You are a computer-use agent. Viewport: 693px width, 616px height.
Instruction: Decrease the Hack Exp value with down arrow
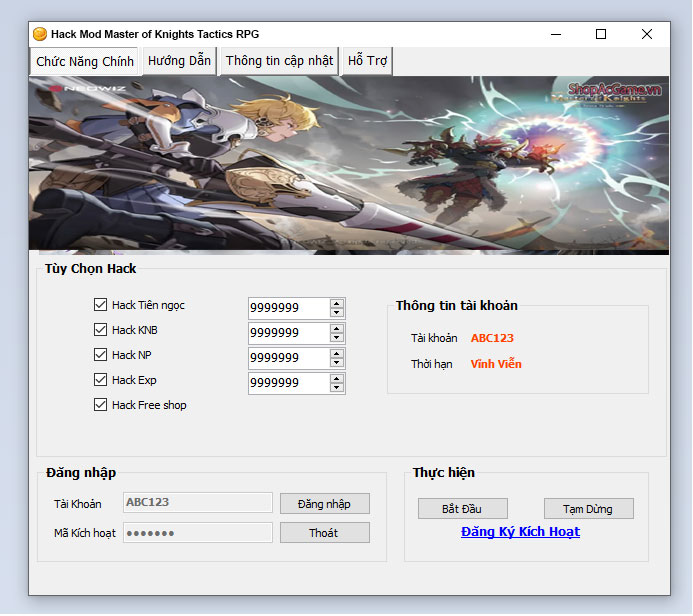(337, 388)
